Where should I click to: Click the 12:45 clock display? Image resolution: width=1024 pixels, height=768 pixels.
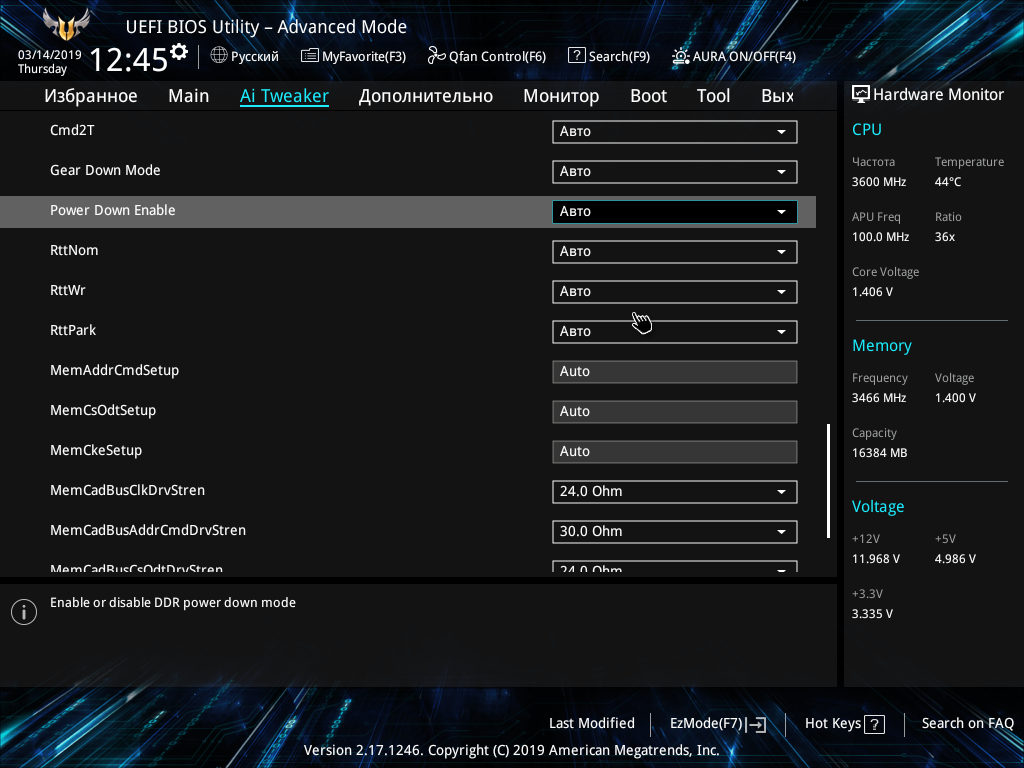(129, 60)
